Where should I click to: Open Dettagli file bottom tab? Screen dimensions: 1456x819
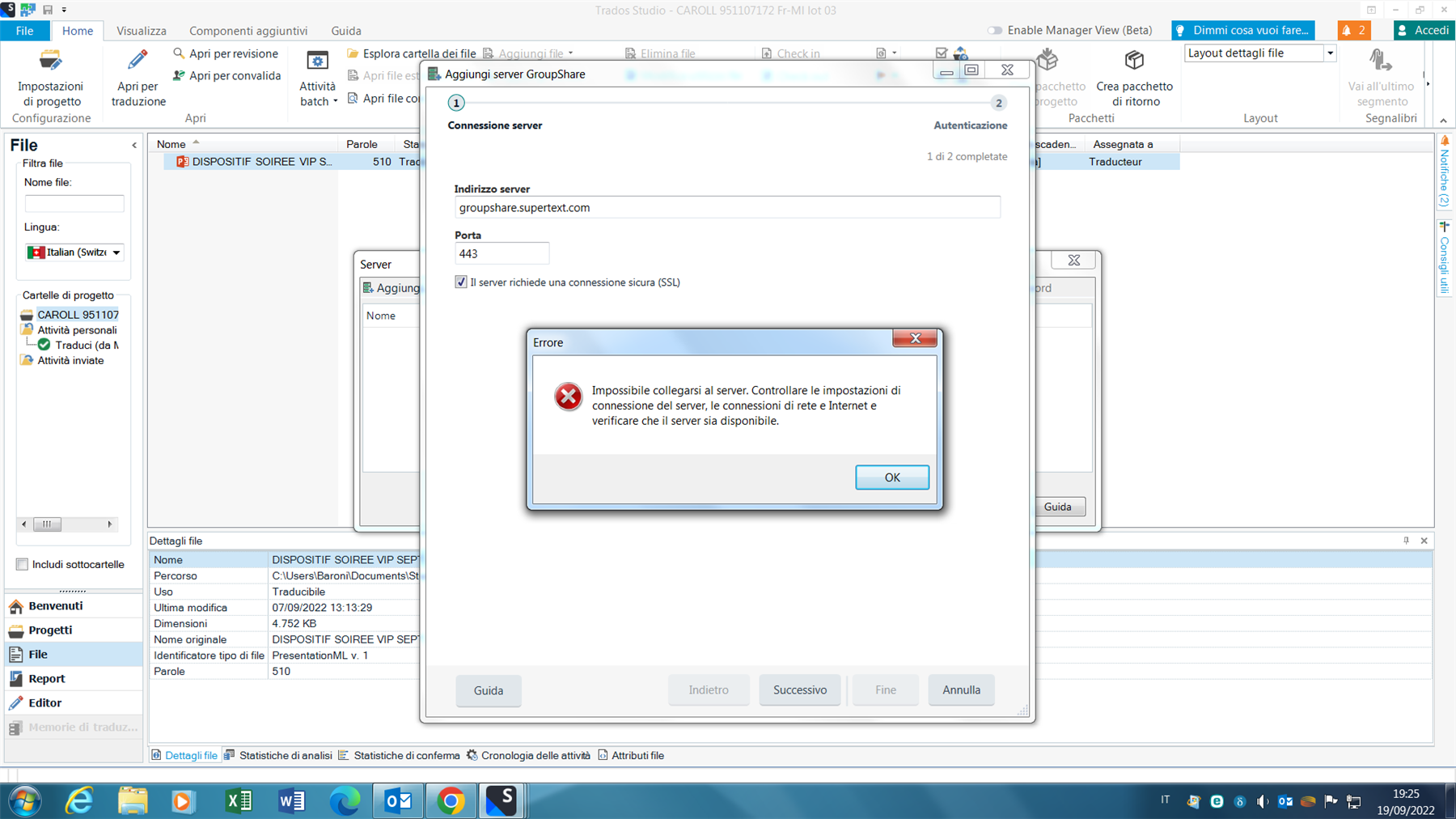(184, 756)
